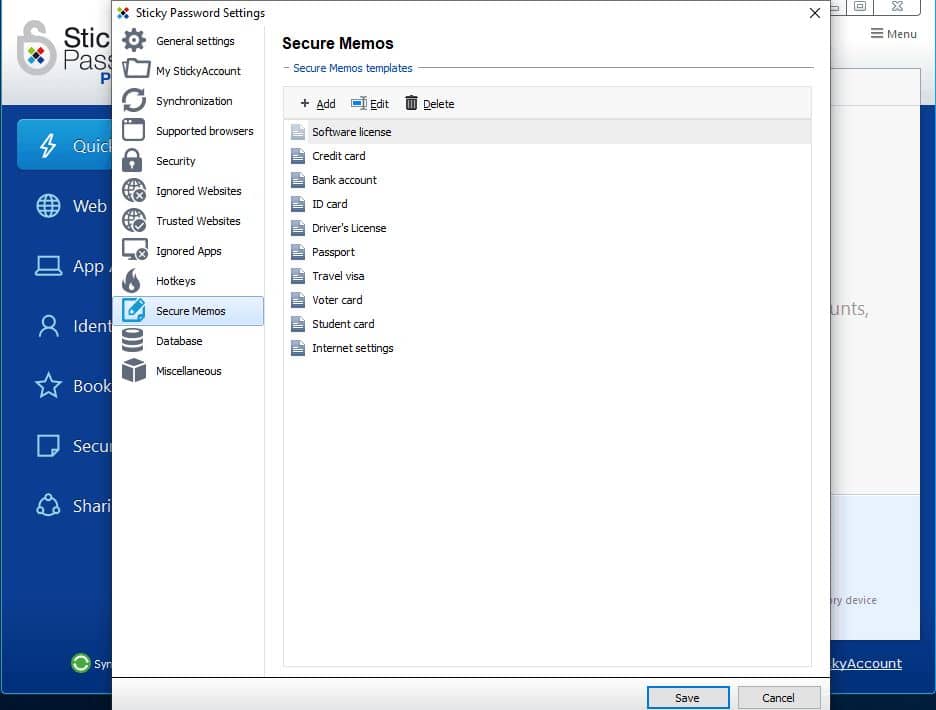Click the document icon beside Driver's License
Image resolution: width=936 pixels, height=710 pixels.
click(298, 228)
